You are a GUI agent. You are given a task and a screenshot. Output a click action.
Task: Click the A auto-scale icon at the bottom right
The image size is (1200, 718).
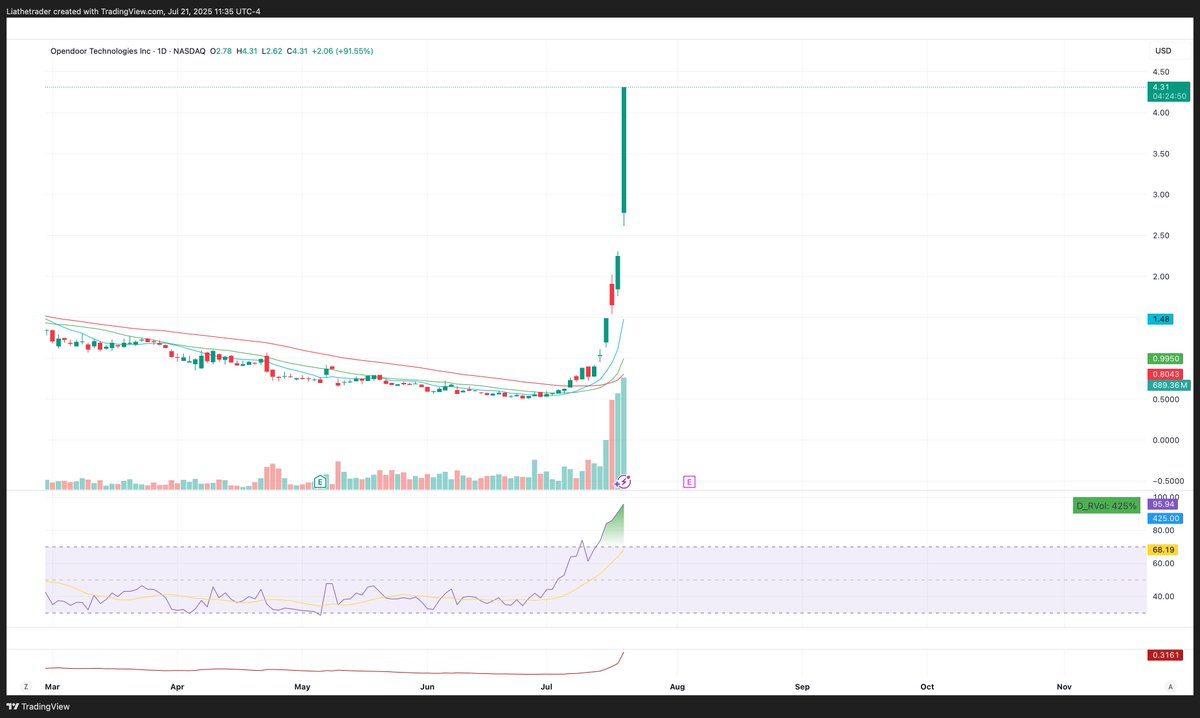1169,687
